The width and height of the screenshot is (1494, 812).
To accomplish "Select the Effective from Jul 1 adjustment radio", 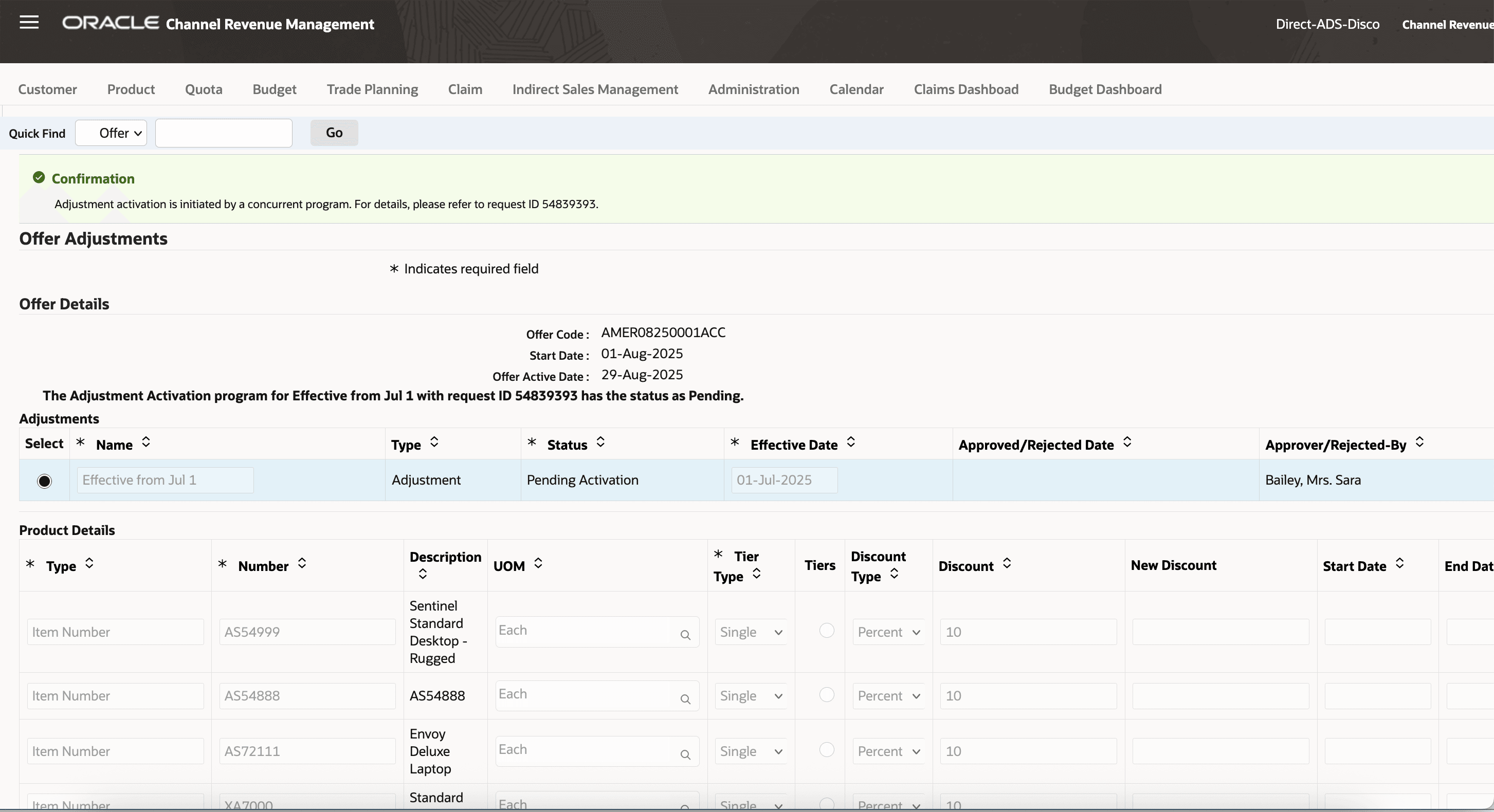I will pyautogui.click(x=44, y=481).
